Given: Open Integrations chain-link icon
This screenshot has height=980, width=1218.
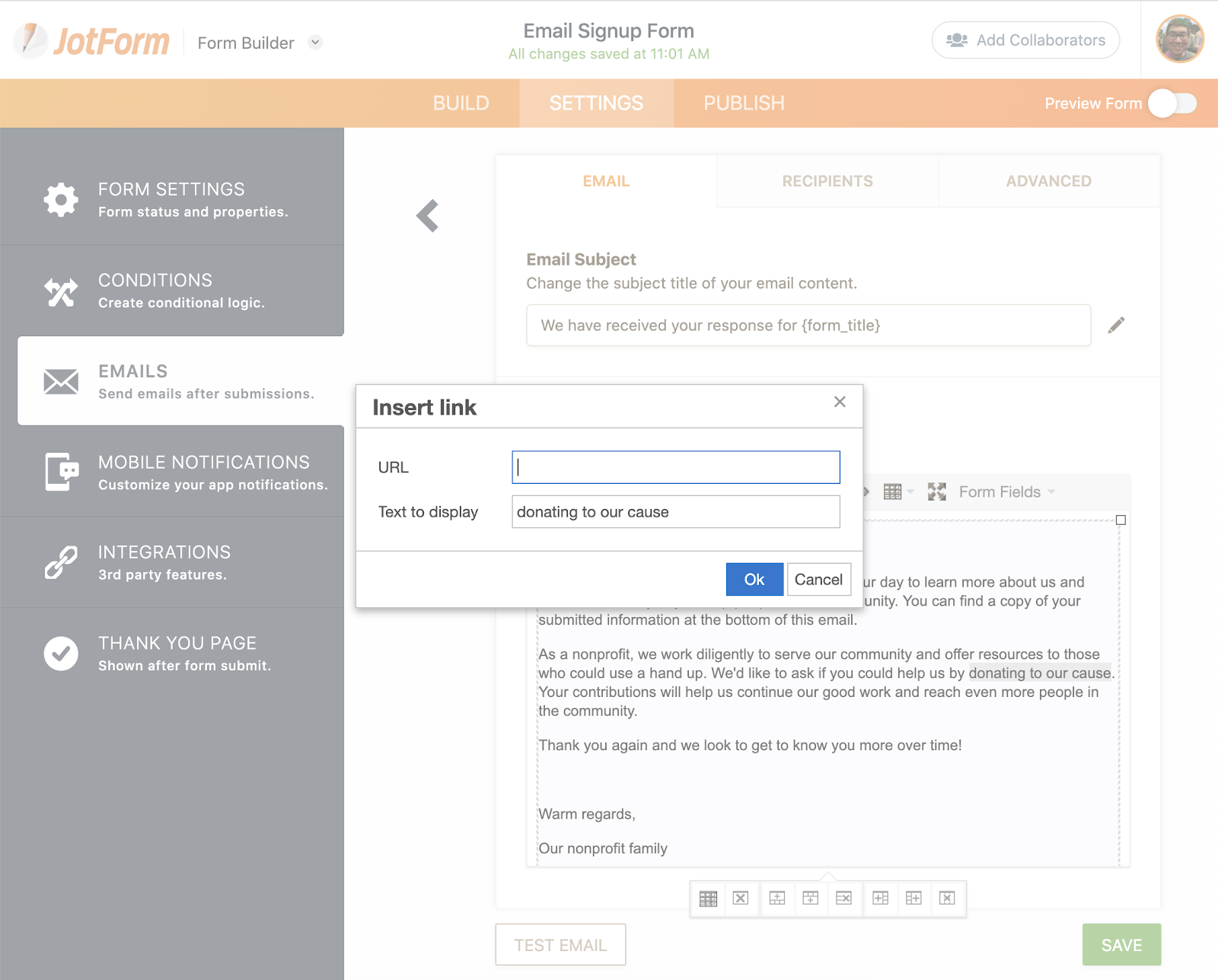Looking at the screenshot, I should (x=61, y=562).
